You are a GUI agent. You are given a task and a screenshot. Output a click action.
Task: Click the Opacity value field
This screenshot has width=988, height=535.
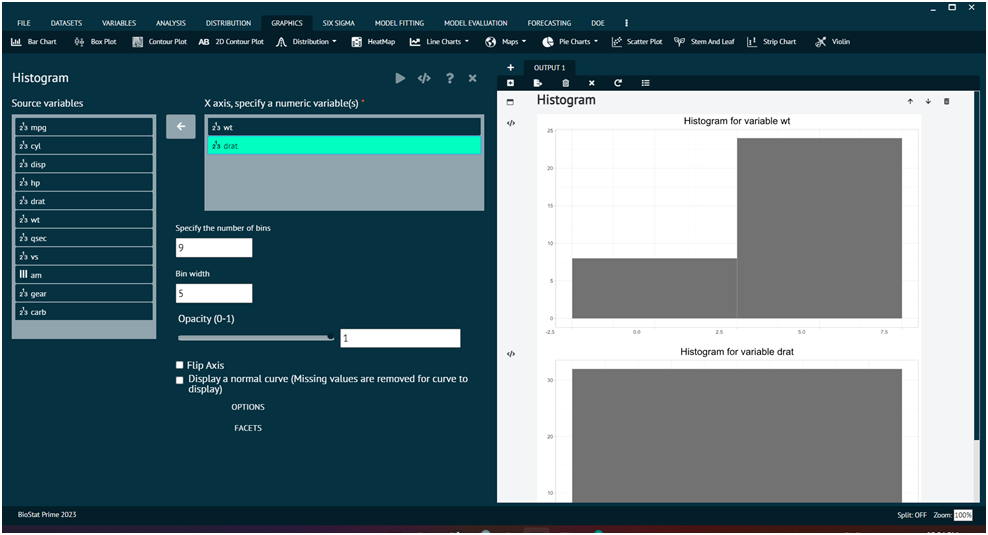[400, 338]
